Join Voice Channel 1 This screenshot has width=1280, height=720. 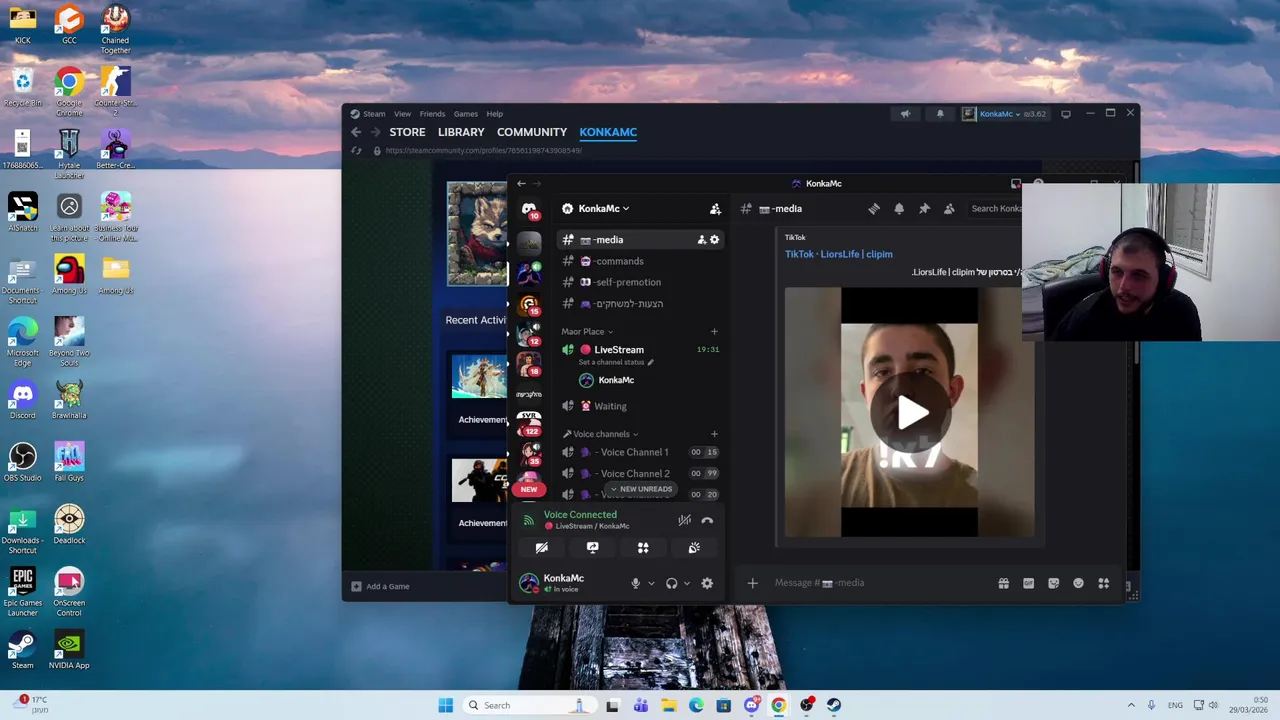pyautogui.click(x=640, y=452)
